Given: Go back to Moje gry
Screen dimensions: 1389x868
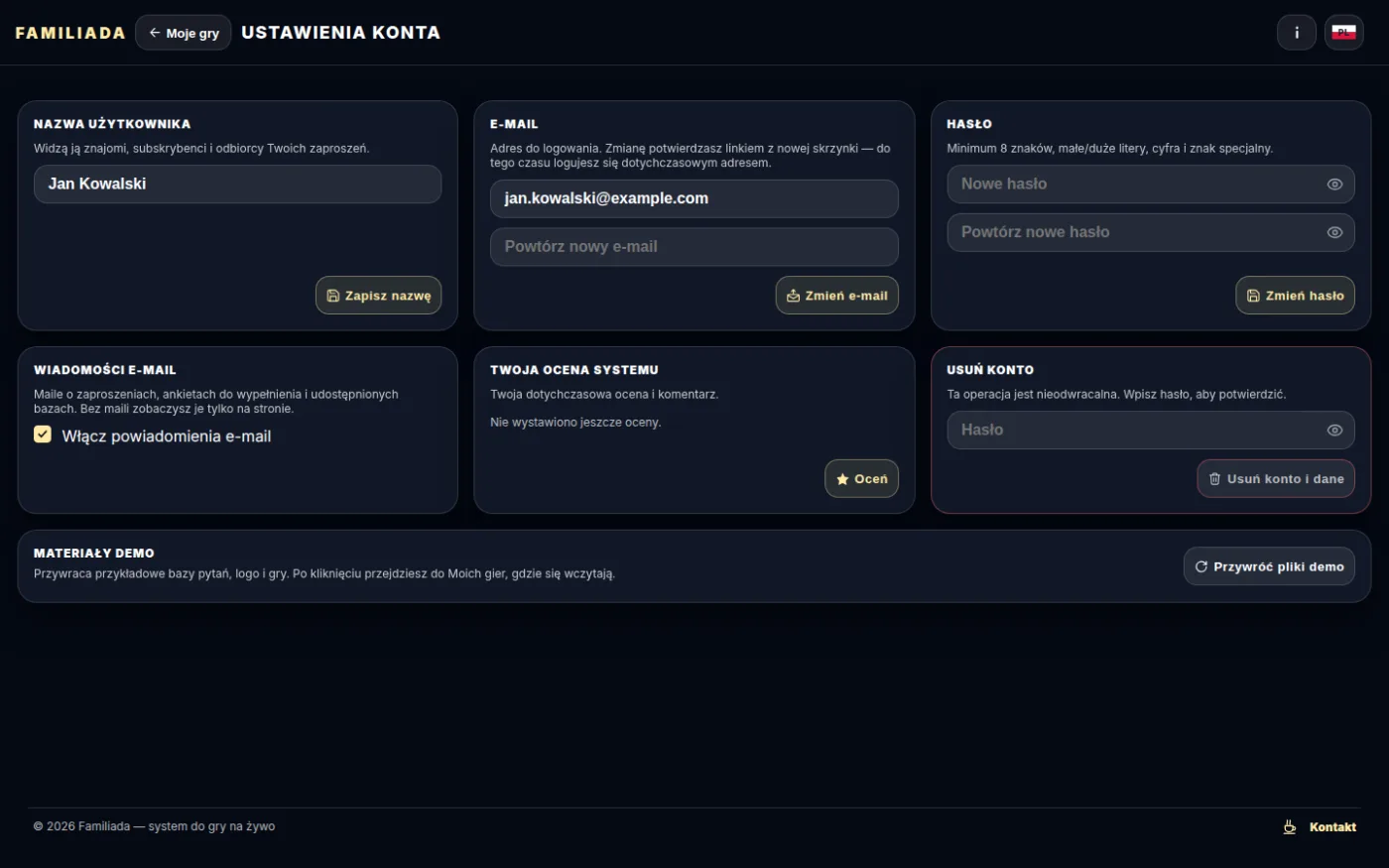Looking at the screenshot, I should 184,33.
